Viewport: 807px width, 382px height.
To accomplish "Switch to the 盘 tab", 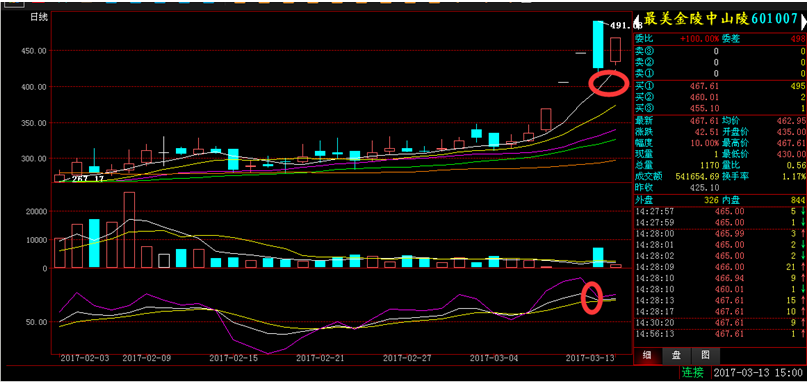I will [675, 355].
